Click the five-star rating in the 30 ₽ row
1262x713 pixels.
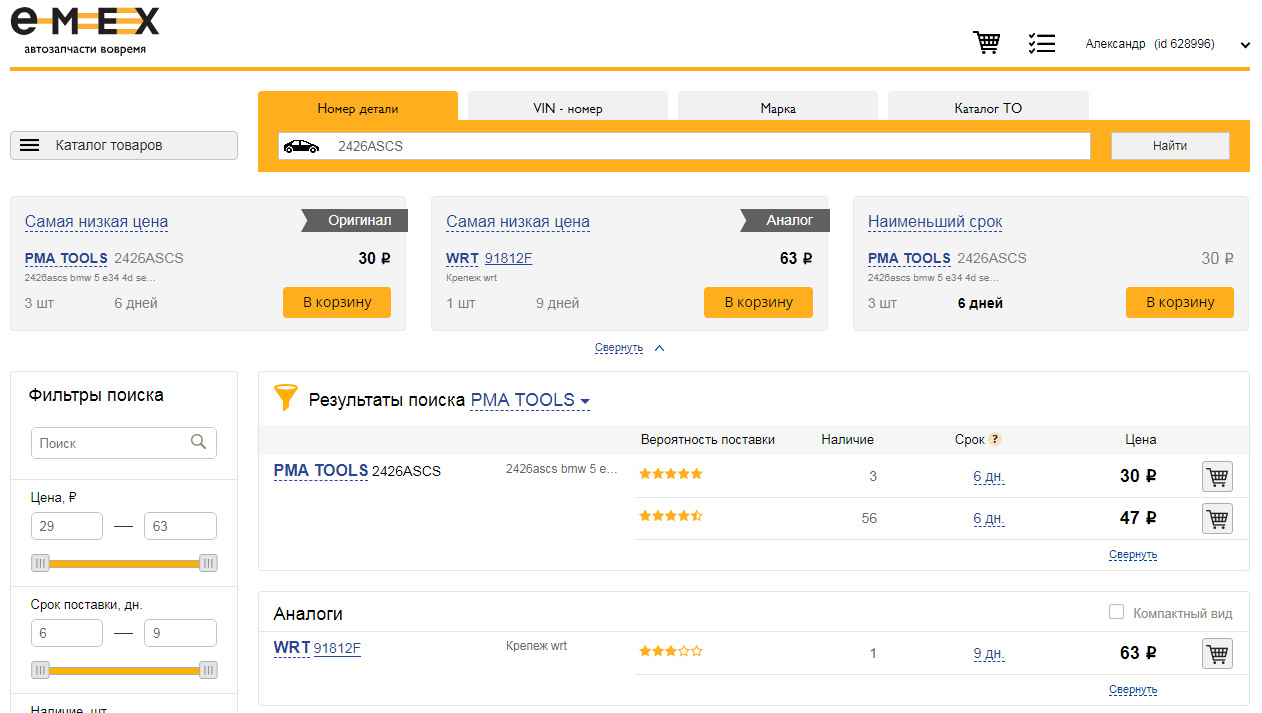coord(671,474)
